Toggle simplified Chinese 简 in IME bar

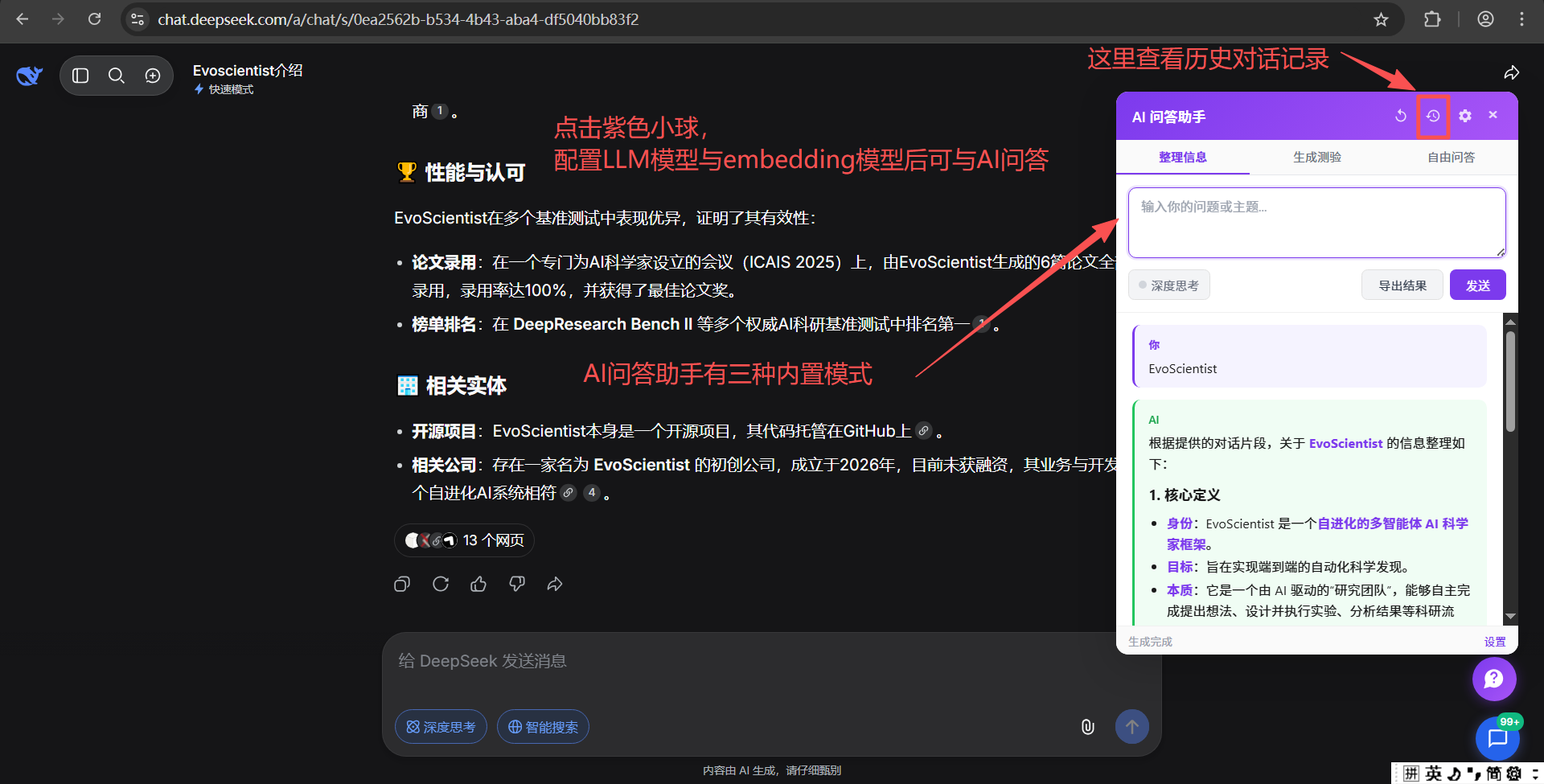[1493, 774]
